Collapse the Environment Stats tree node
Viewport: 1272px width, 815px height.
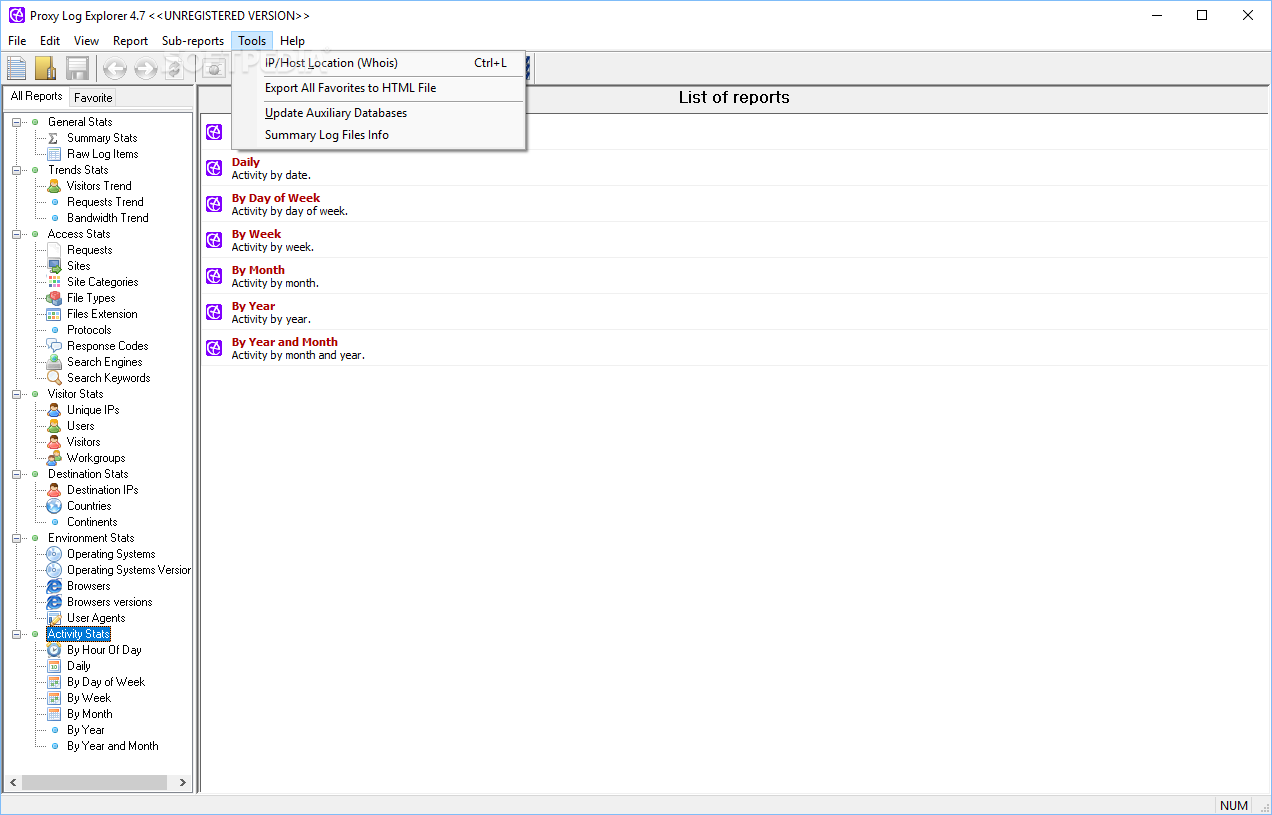coord(17,538)
